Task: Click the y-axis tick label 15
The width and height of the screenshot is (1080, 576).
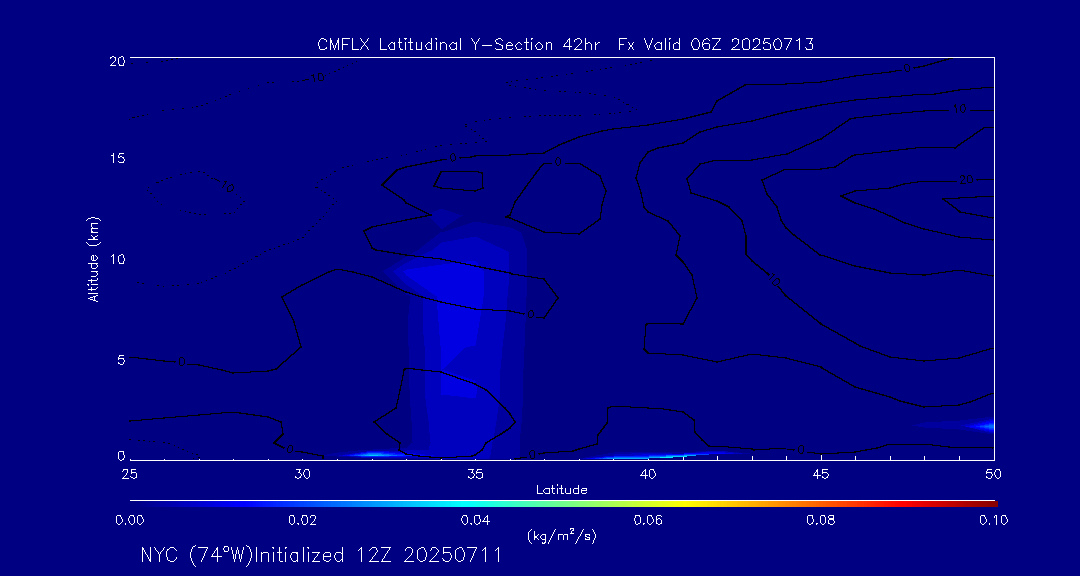Action: coord(117,158)
